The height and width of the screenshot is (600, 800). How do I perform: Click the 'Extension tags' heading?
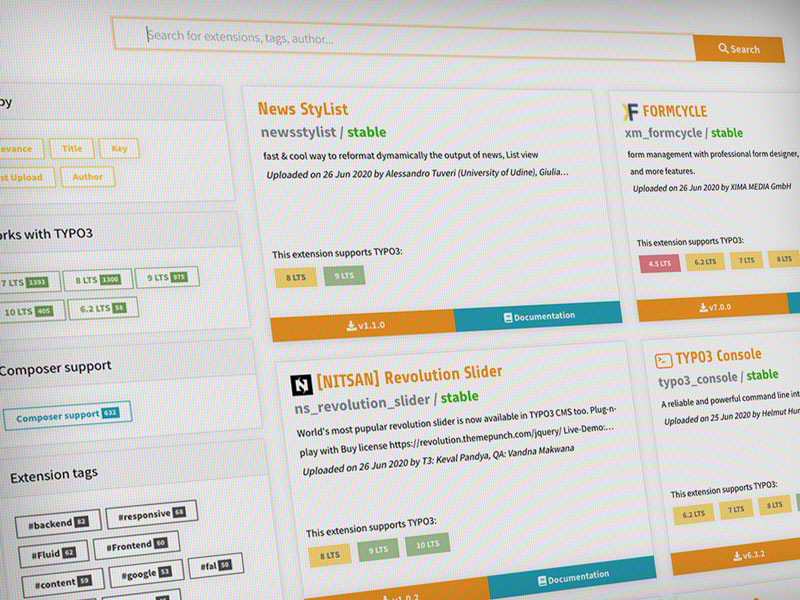tap(54, 475)
